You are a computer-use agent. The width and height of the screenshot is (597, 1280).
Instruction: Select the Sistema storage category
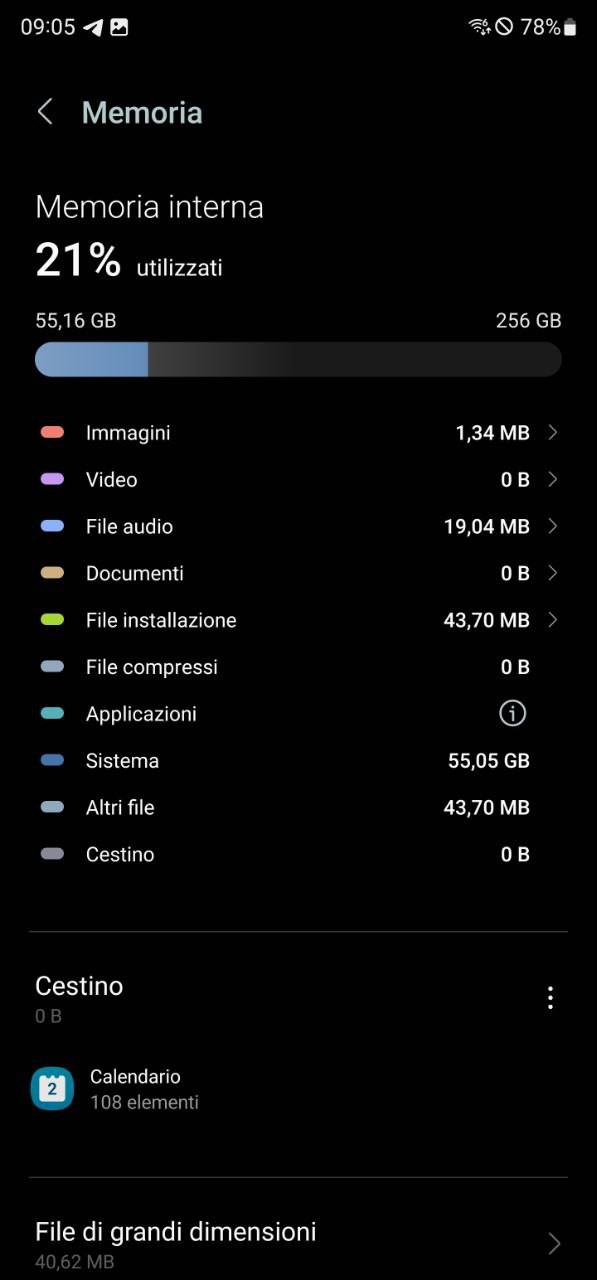point(298,761)
